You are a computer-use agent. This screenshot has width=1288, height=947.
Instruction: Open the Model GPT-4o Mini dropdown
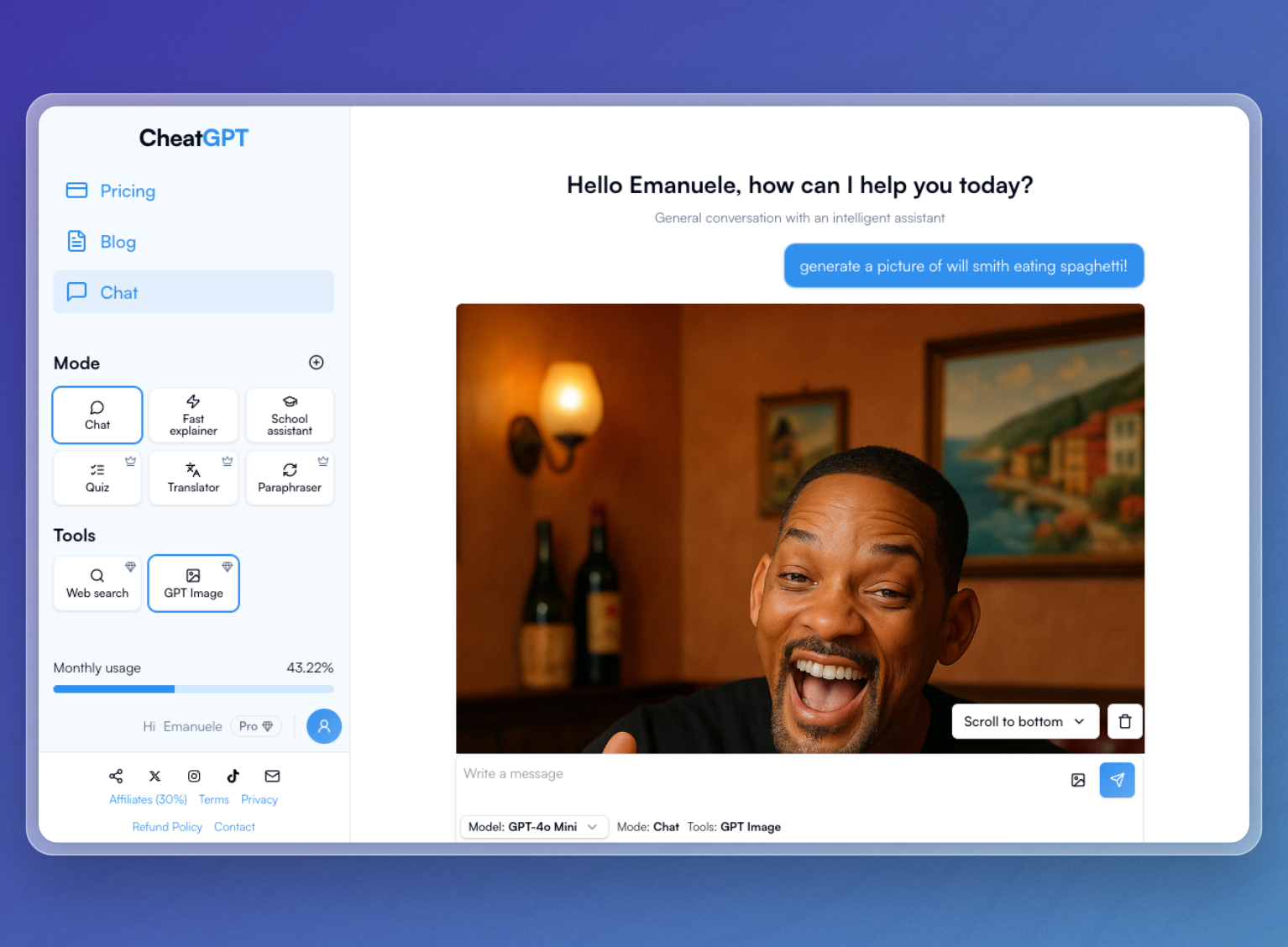533,827
